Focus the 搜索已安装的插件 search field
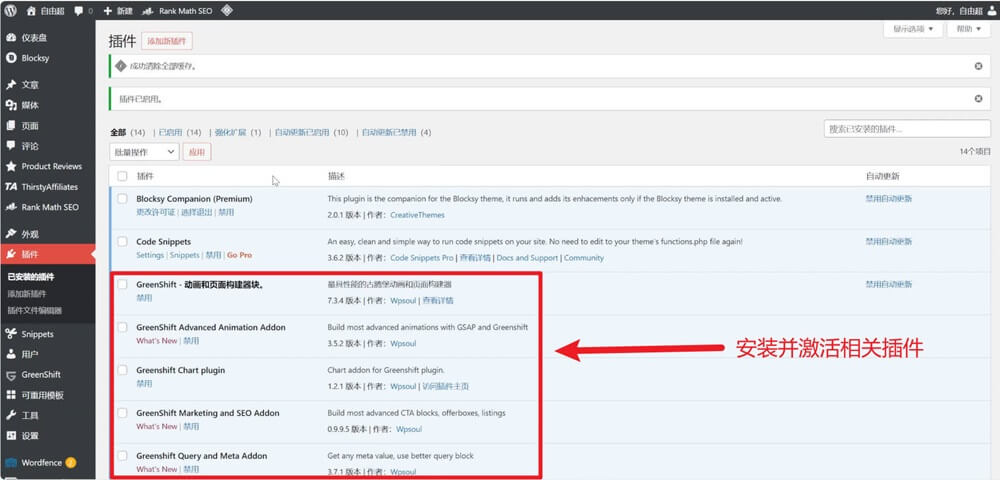This screenshot has width=1000, height=480. pyautogui.click(x=907, y=129)
